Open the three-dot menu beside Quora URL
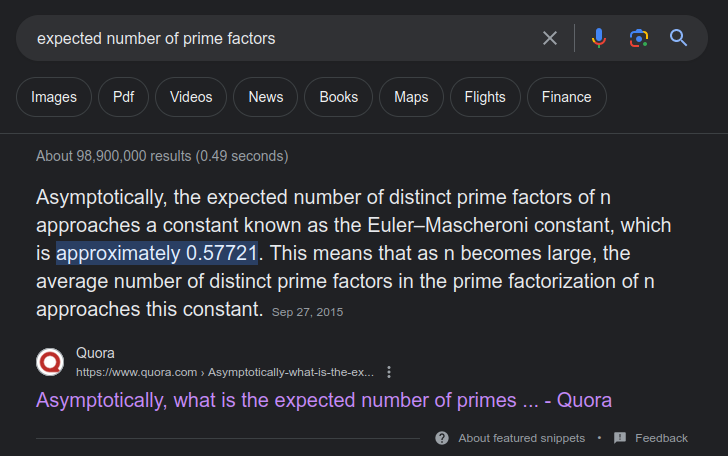 [x=389, y=372]
